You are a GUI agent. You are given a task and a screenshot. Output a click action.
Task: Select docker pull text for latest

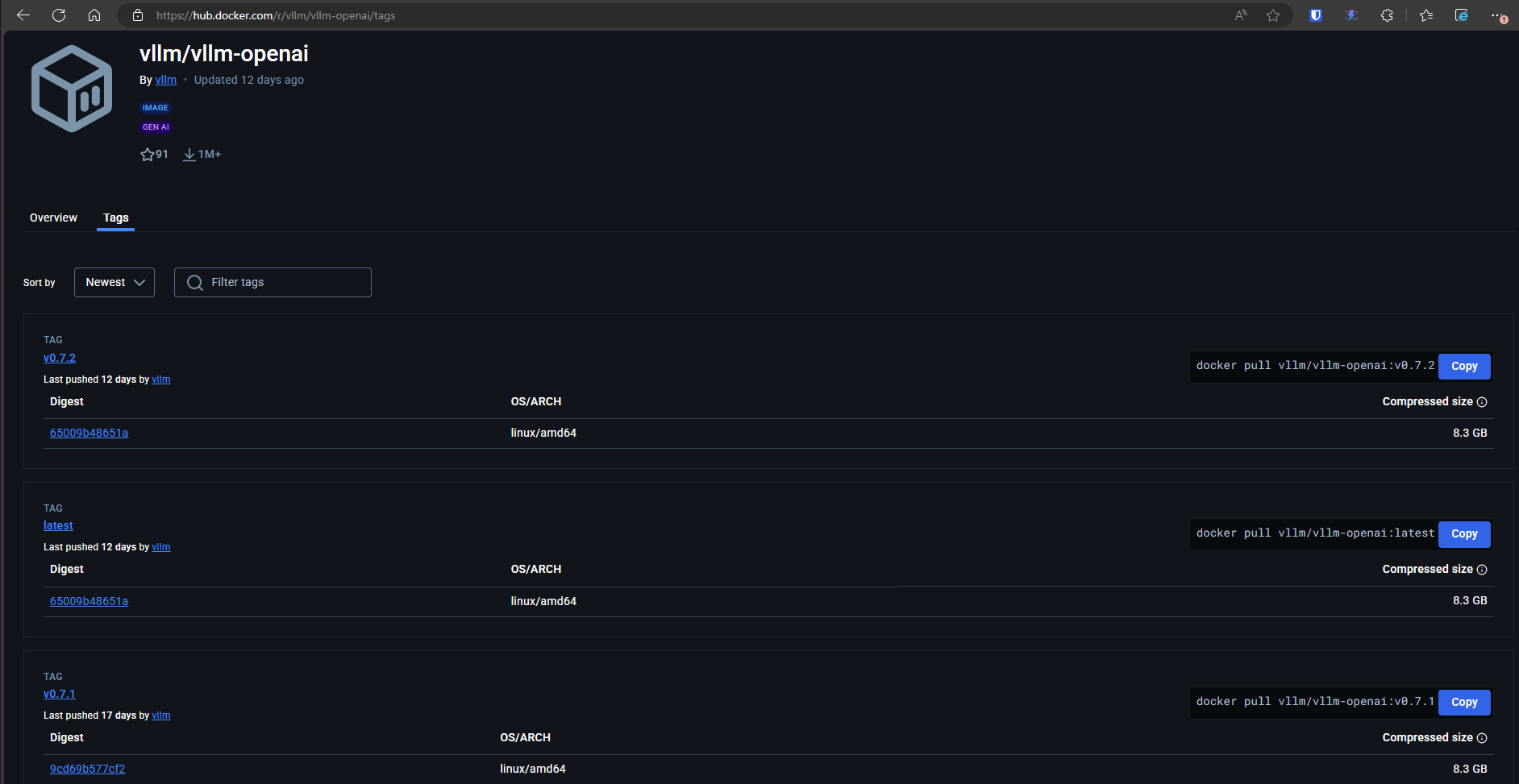pos(1315,533)
